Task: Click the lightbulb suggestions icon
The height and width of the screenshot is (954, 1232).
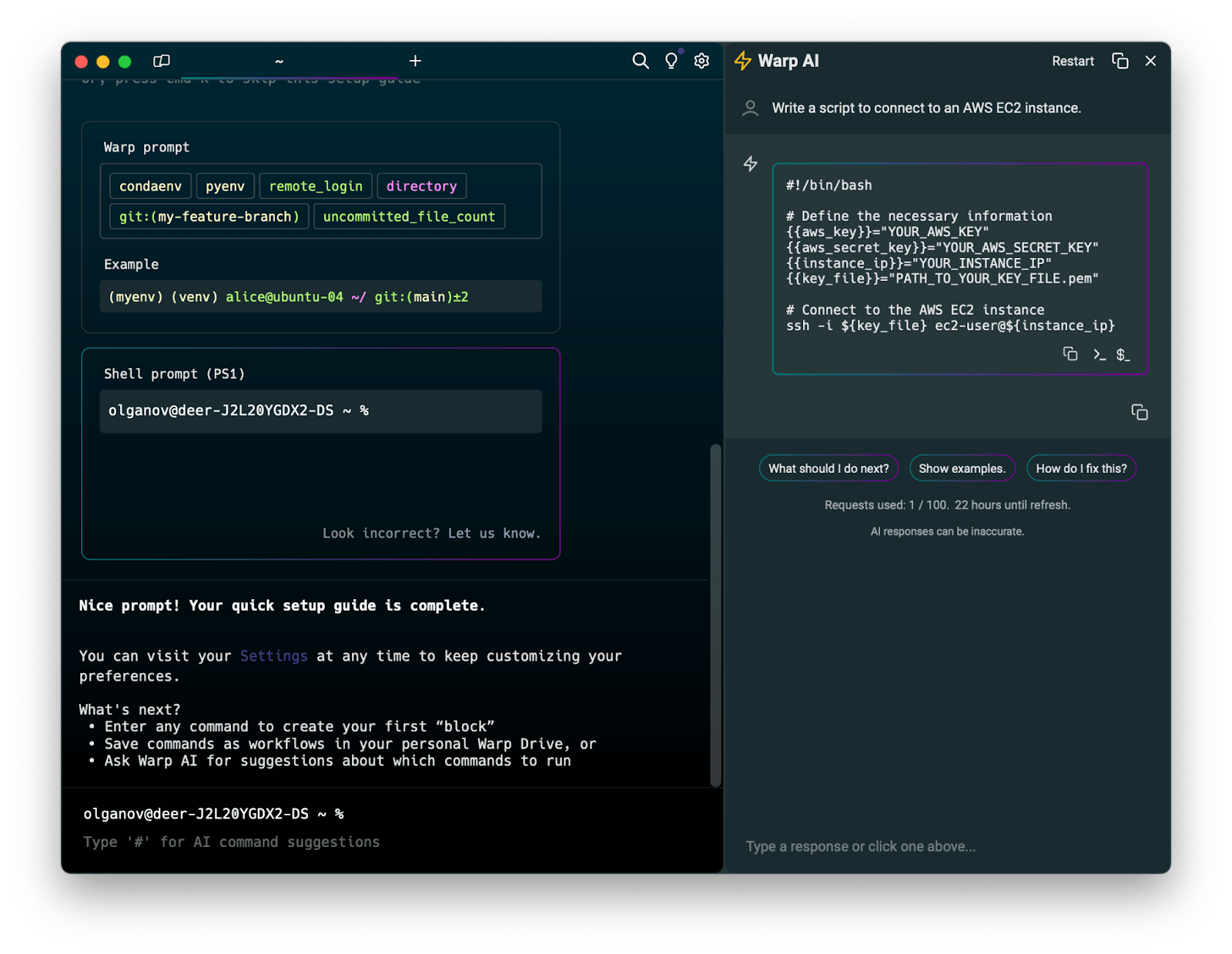Action: (x=671, y=61)
